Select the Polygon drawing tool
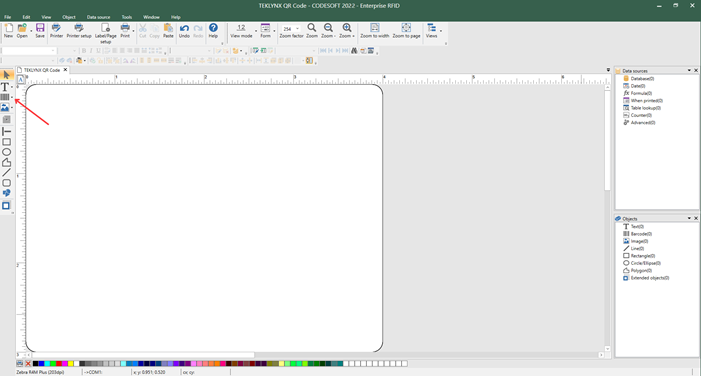 tap(6, 162)
